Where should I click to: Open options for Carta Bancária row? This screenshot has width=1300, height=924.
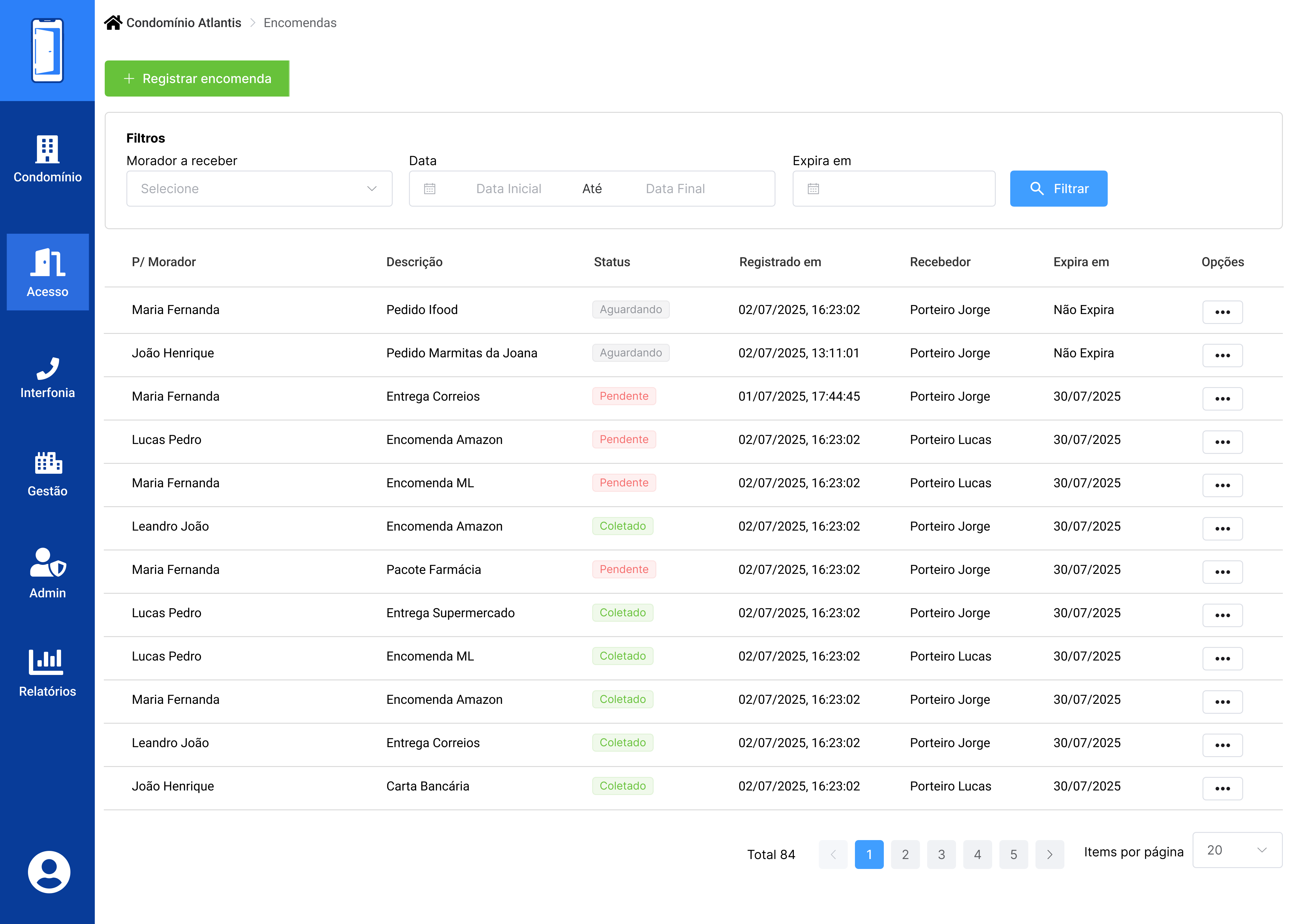pos(1221,788)
